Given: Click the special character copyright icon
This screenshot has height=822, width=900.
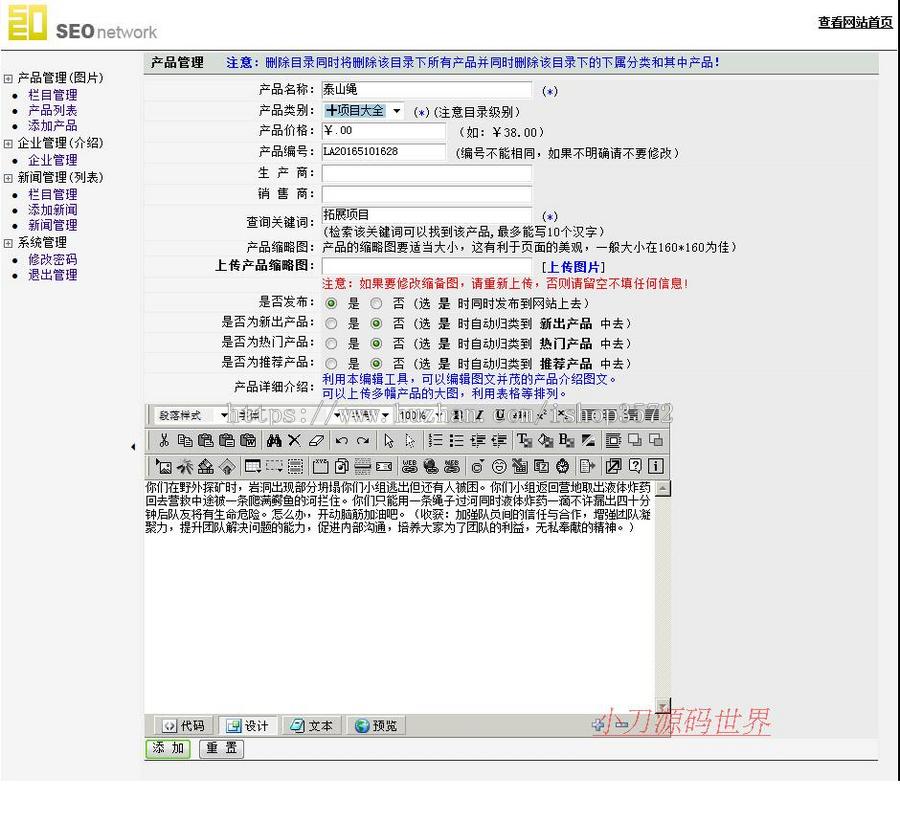Looking at the screenshot, I should click(477, 466).
